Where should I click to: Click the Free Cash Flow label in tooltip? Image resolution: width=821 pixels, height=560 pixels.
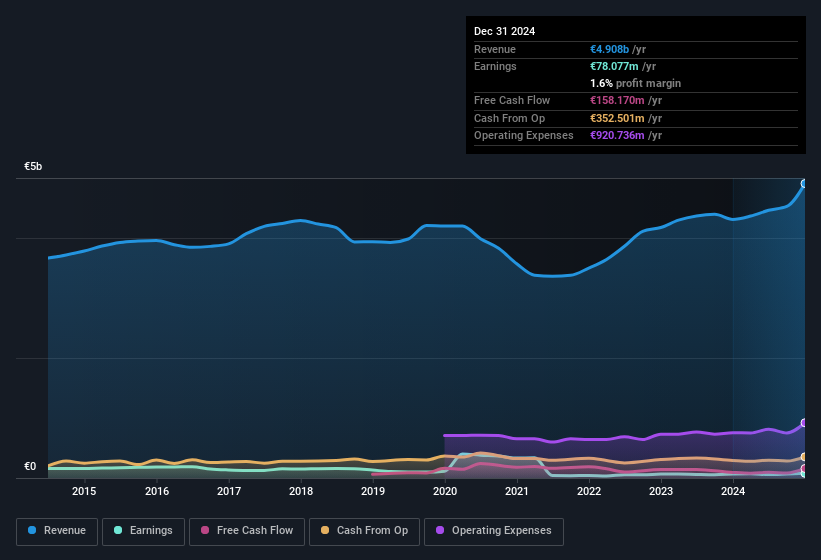pos(512,100)
